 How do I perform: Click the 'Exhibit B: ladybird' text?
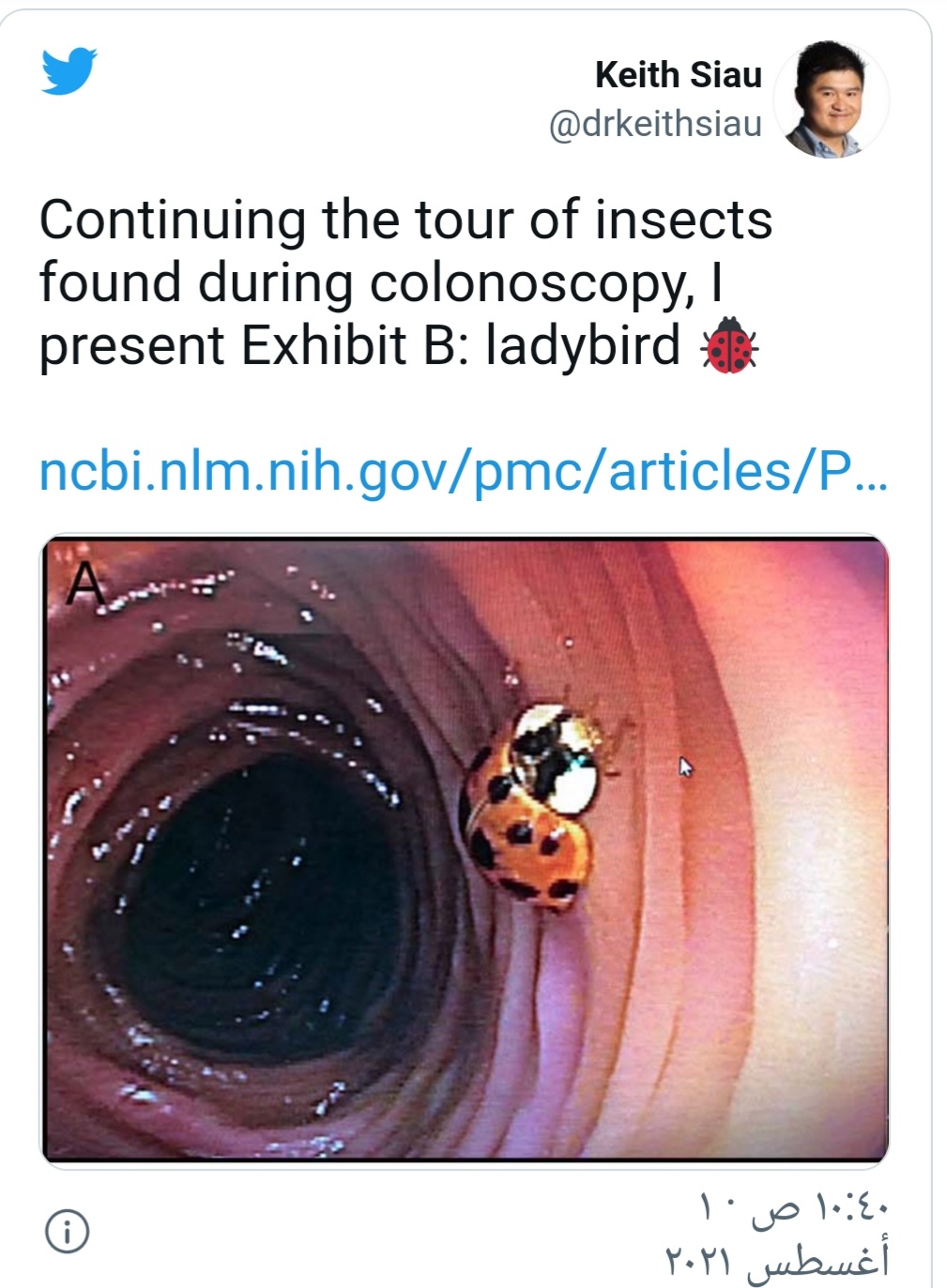tap(461, 345)
